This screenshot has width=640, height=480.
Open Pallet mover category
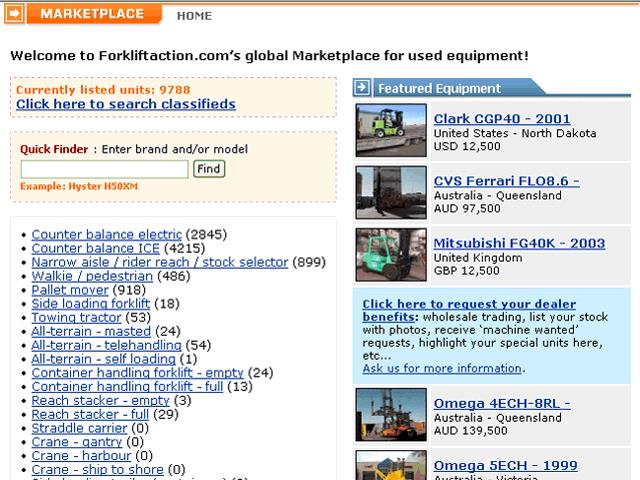coord(70,290)
